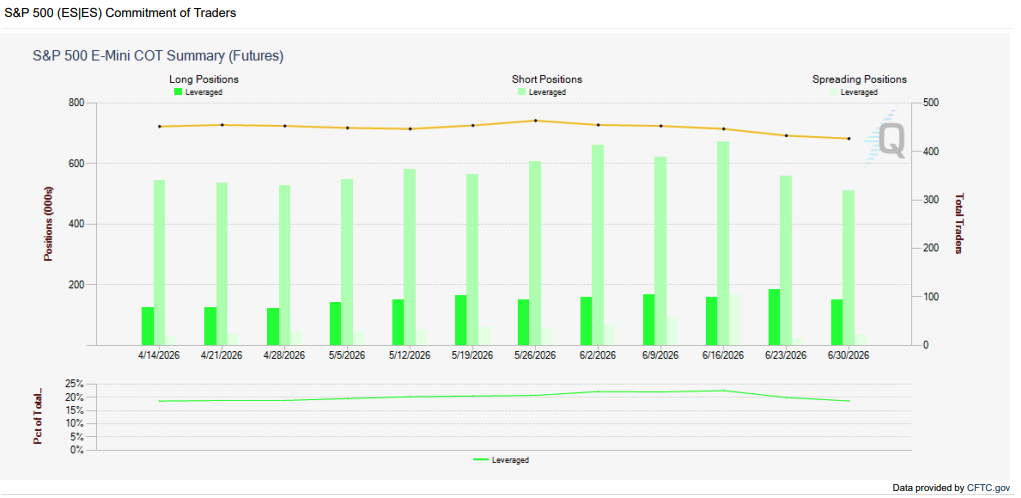Click the 6/23/2026 date label
This screenshot has height=498, width=1021.
[x=785, y=355]
